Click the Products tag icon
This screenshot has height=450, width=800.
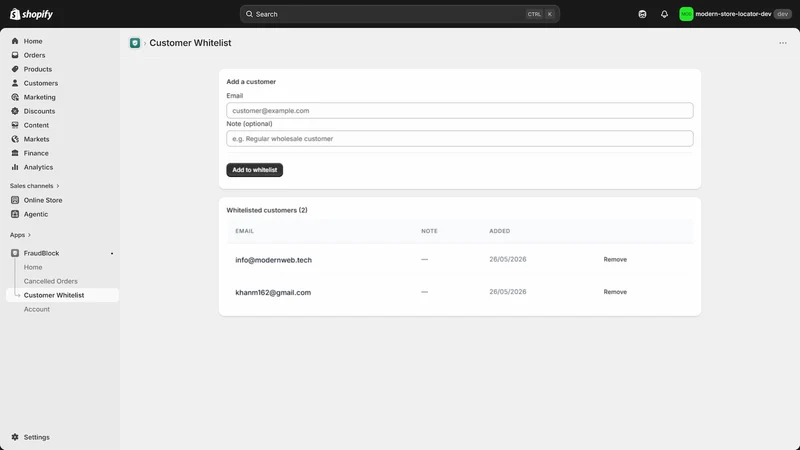tap(15, 69)
